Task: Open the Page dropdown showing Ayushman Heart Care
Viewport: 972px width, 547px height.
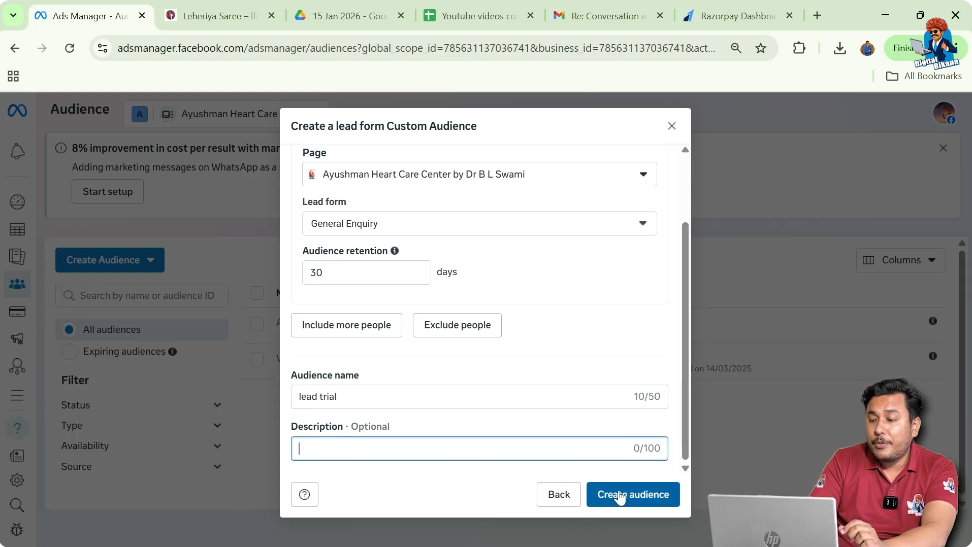Action: (x=479, y=174)
